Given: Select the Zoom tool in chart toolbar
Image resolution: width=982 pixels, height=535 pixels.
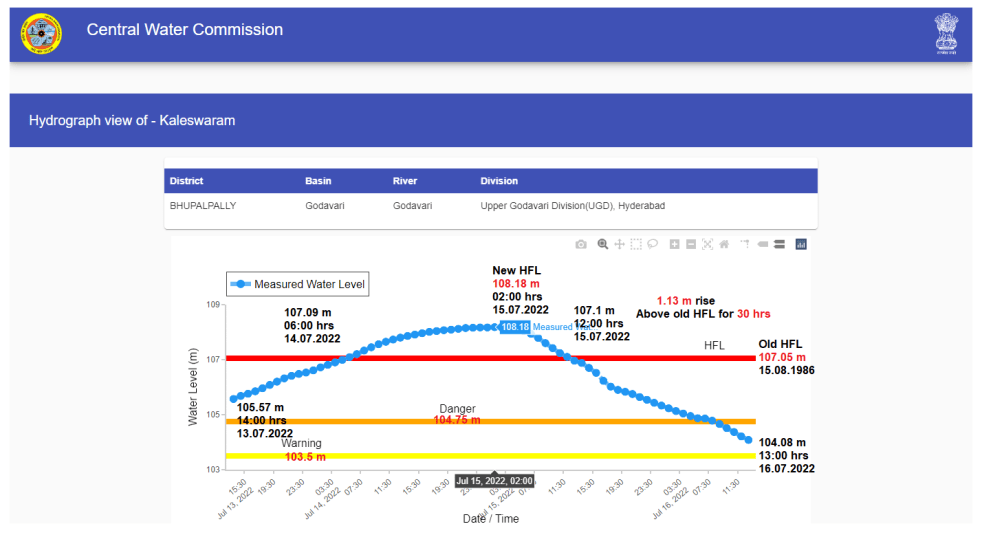Looking at the screenshot, I should 603,244.
